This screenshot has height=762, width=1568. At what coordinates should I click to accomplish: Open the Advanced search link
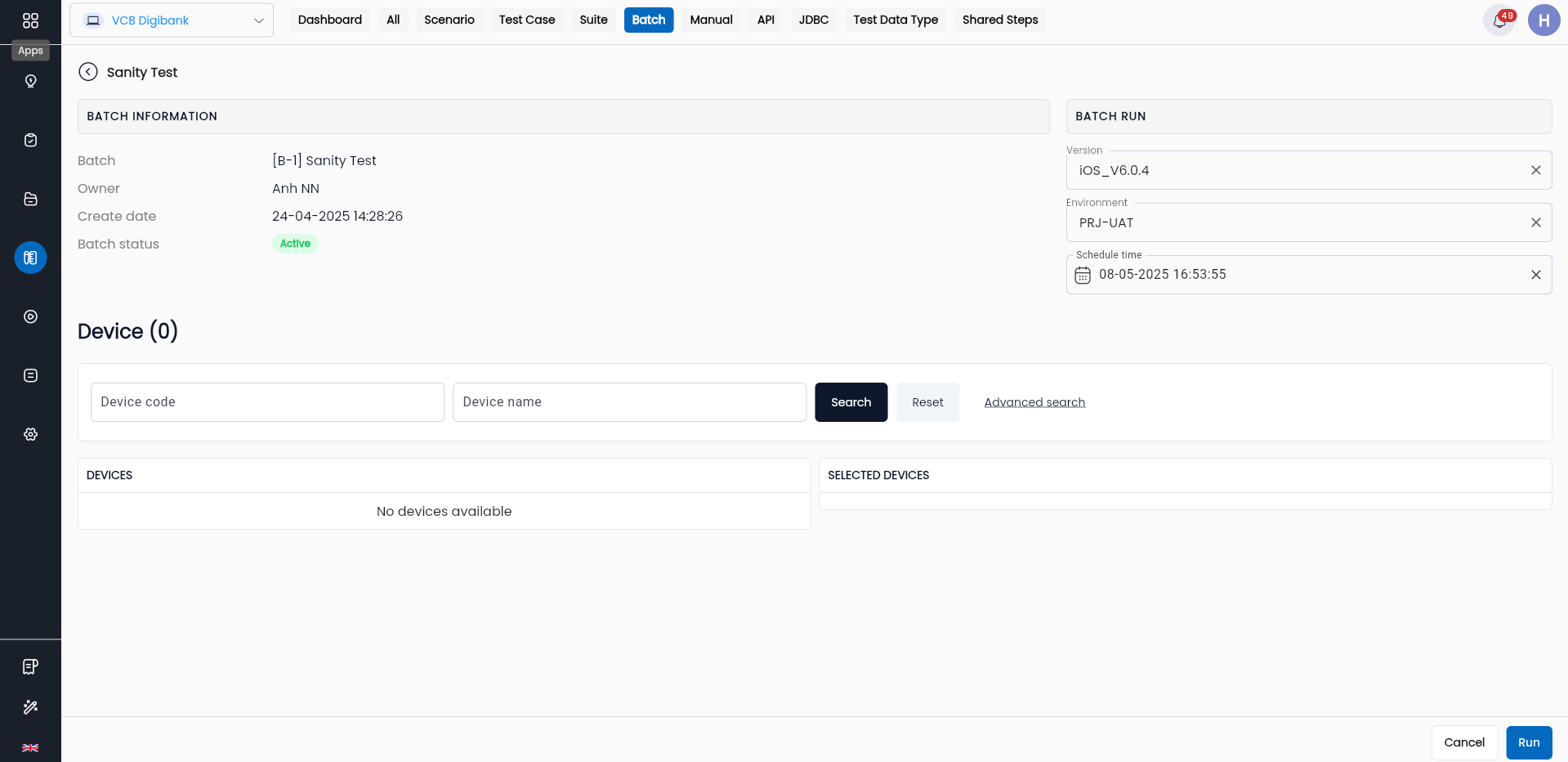(x=1034, y=402)
